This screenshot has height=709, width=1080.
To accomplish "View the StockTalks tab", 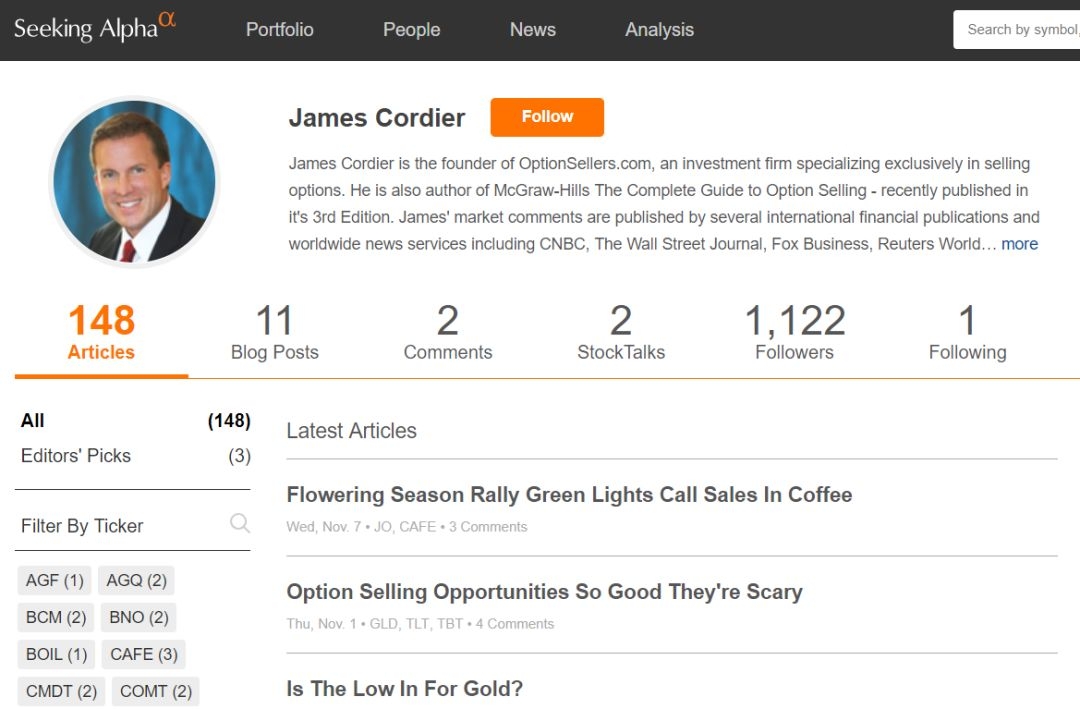I will click(620, 334).
